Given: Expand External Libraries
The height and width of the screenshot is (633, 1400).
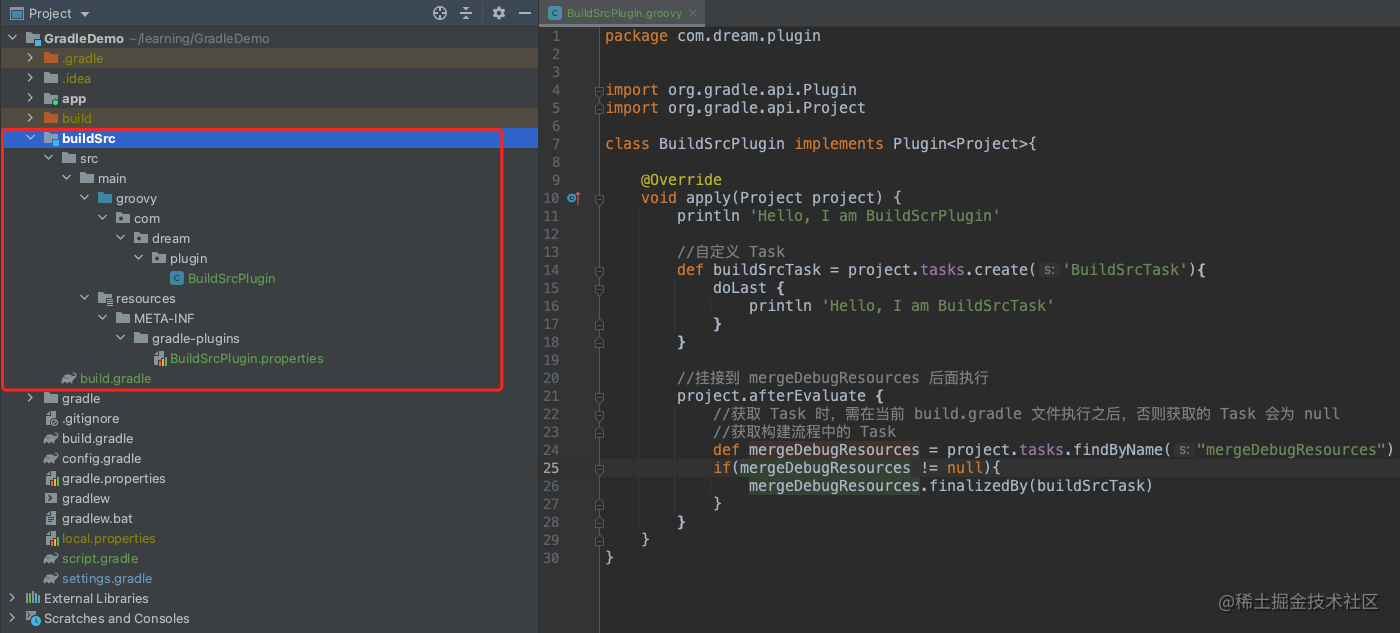Looking at the screenshot, I should [x=12, y=598].
